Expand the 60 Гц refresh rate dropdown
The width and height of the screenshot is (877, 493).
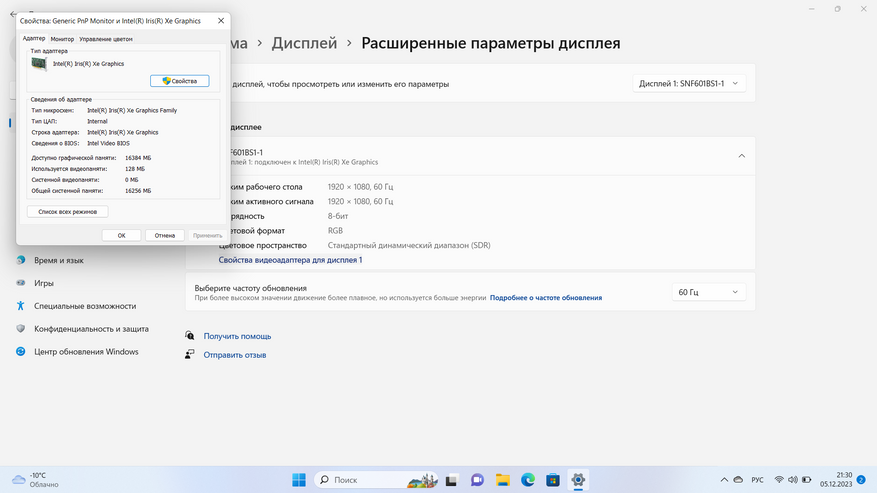click(708, 292)
